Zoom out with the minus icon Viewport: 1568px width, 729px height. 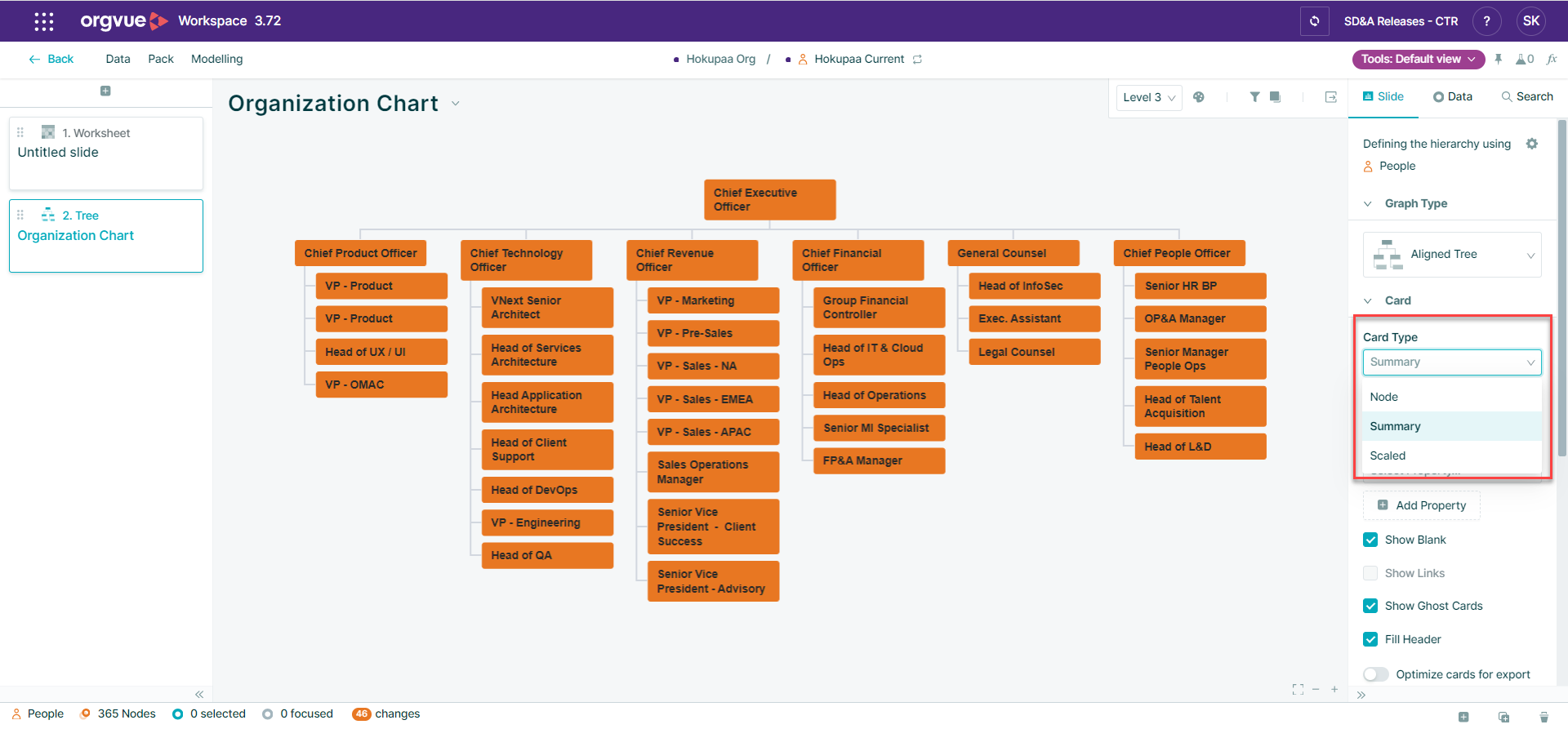pyautogui.click(x=1316, y=690)
